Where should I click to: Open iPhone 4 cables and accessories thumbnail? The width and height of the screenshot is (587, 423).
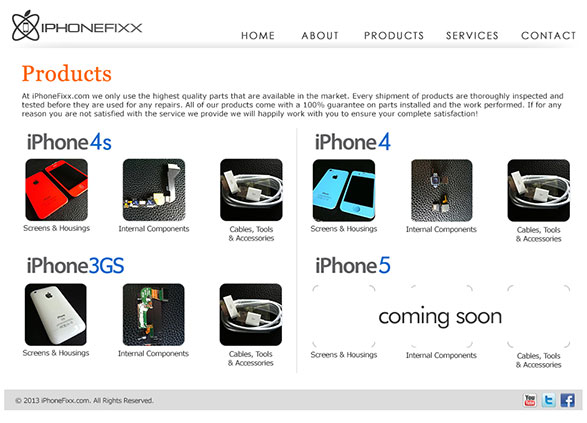click(539, 191)
